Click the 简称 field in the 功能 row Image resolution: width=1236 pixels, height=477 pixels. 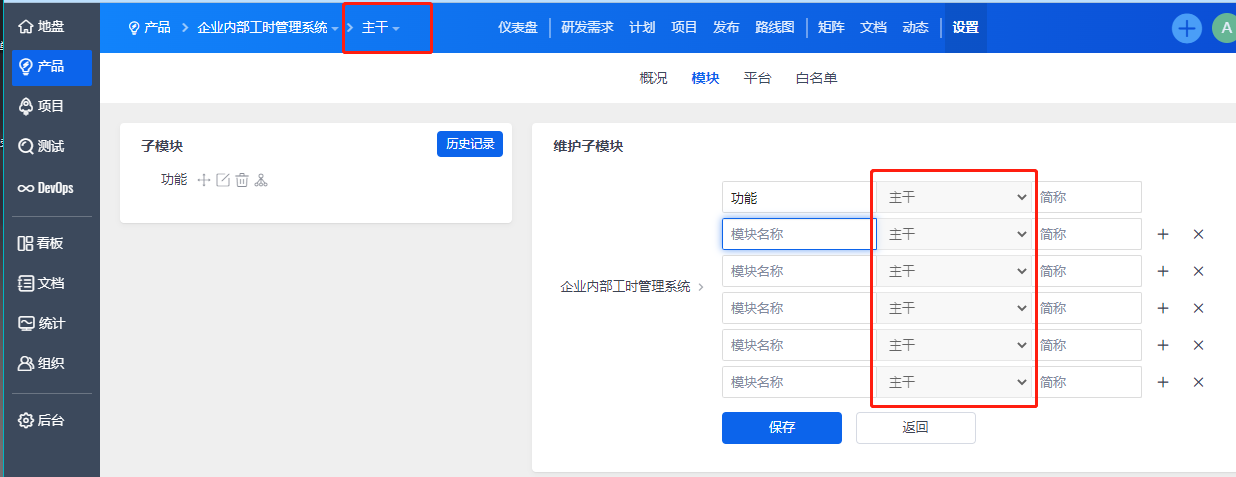[1088, 198]
